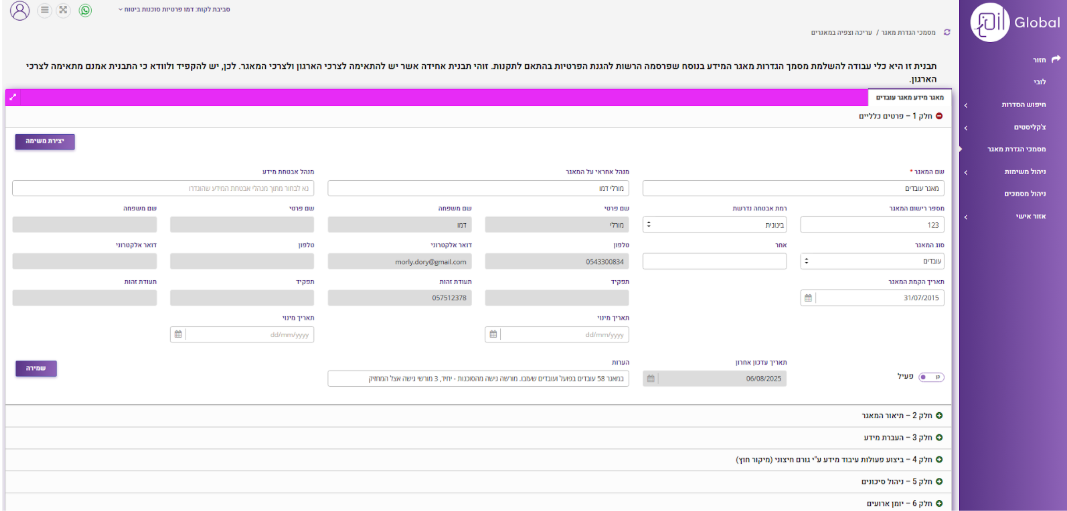Collapse חלק 1 – פרטים כלליים section
The image size is (1067, 511).
938,116
